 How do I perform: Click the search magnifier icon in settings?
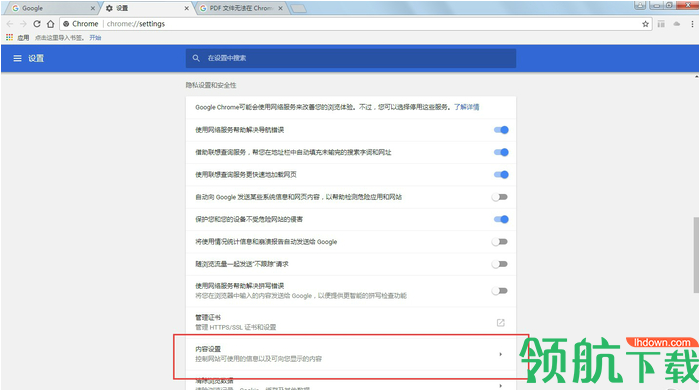point(196,58)
